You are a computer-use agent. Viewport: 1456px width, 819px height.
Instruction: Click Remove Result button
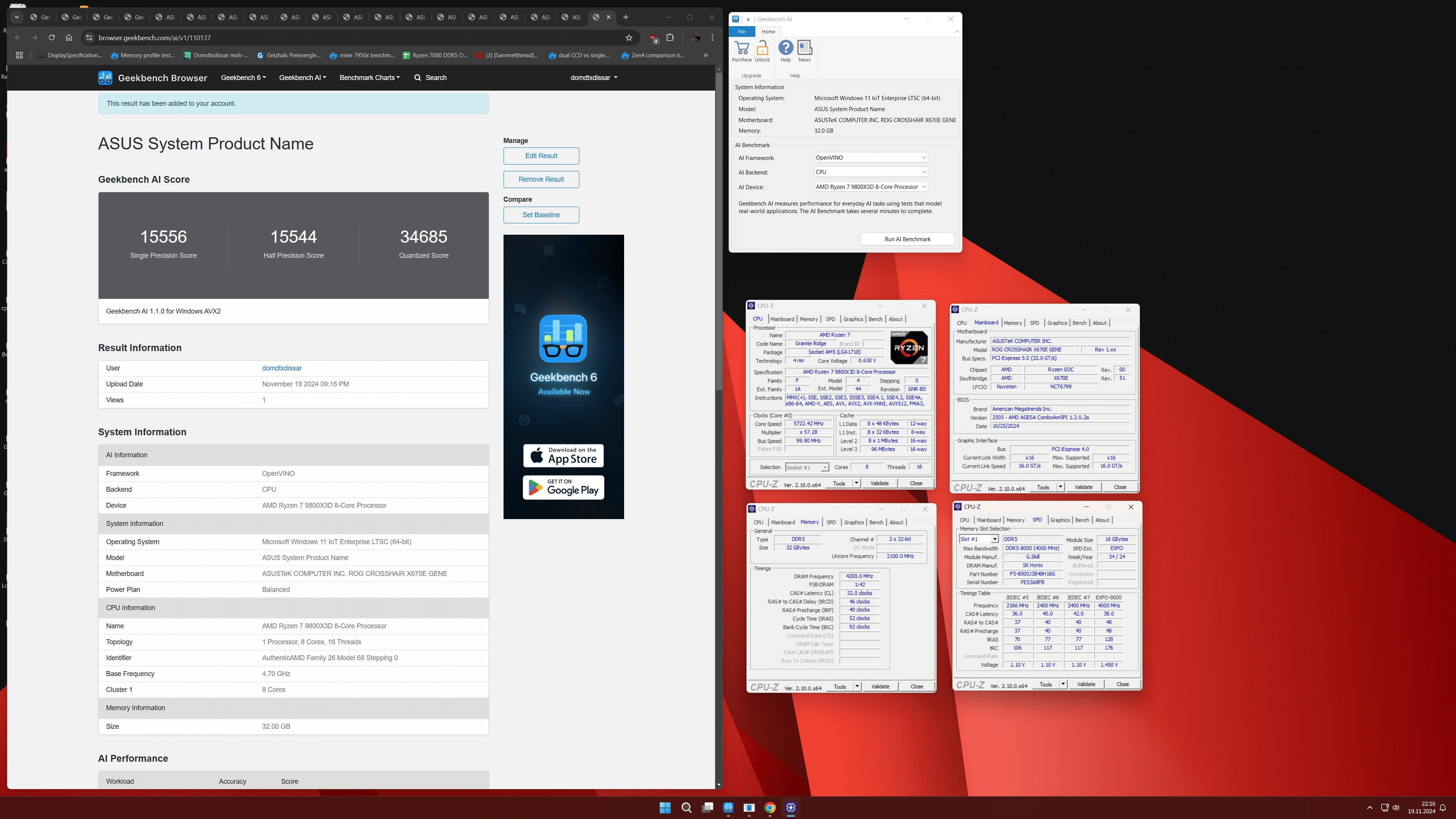pyautogui.click(x=541, y=179)
